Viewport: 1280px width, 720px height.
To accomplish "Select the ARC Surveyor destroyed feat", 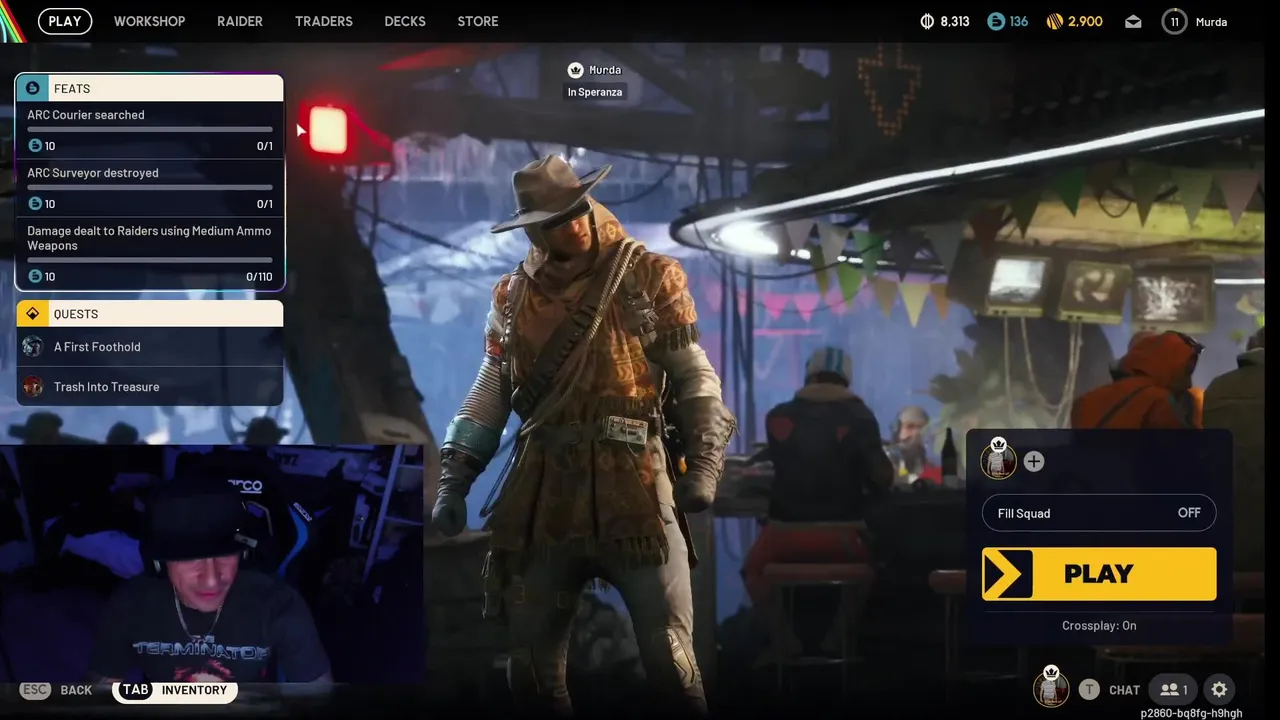I will tap(150, 188).
